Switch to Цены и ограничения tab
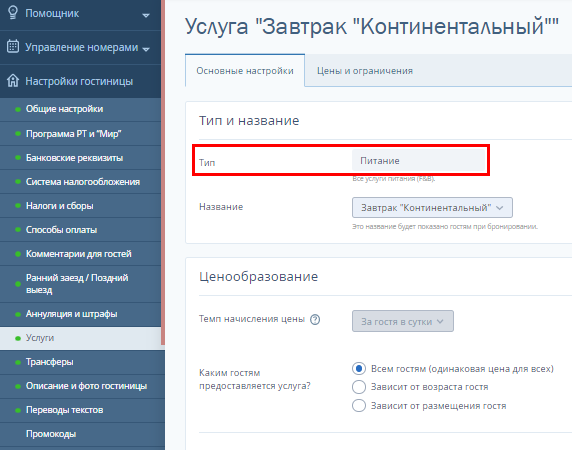This screenshot has height=450, width=572. pos(365,71)
